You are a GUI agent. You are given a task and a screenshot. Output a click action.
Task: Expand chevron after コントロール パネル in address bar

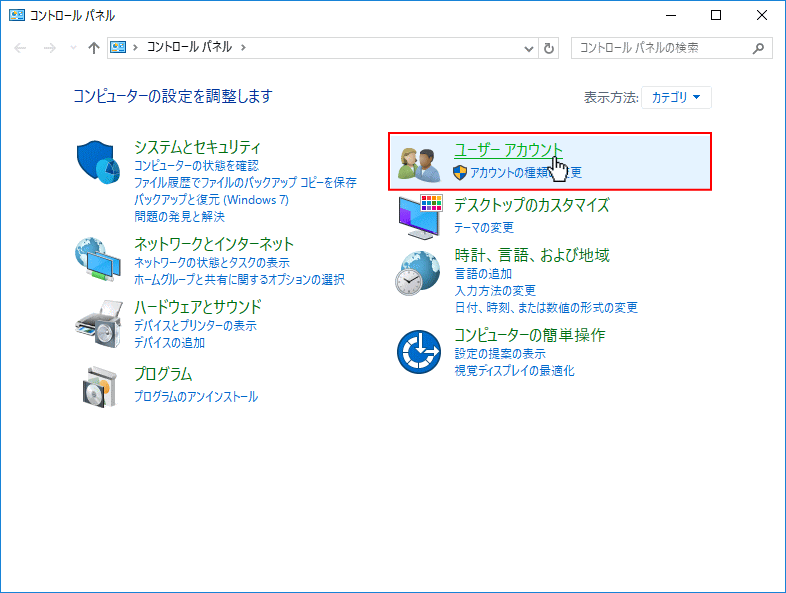coord(243,48)
